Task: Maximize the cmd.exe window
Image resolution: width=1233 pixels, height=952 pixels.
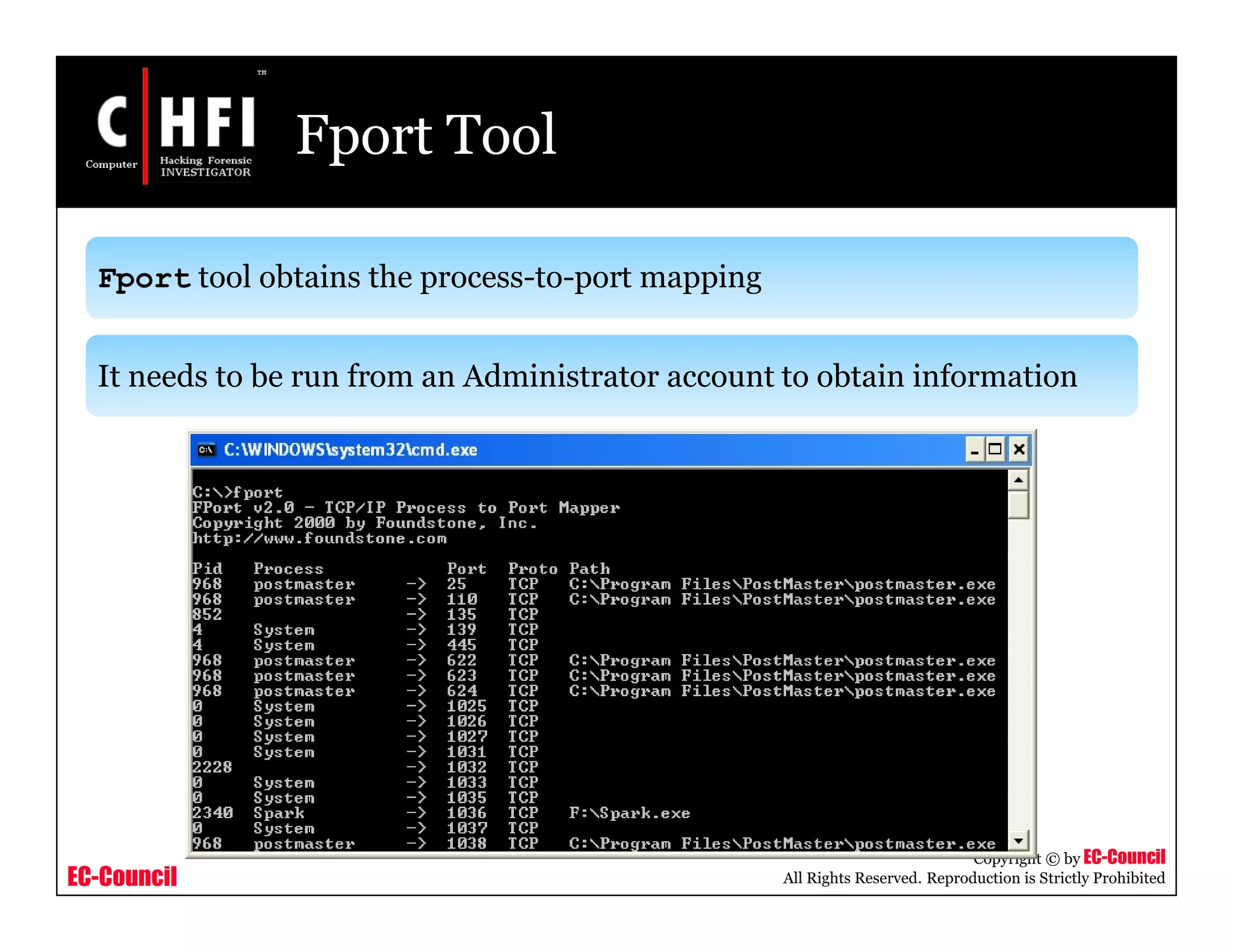Action: point(995,450)
